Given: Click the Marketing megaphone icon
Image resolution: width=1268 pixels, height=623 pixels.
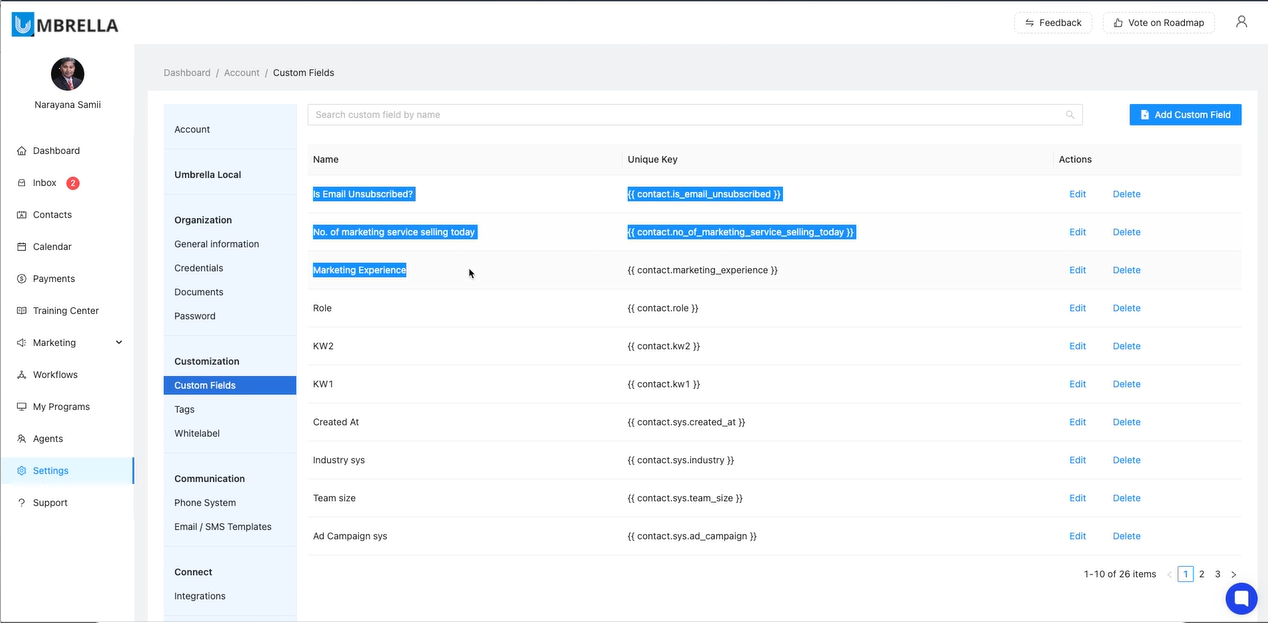Looking at the screenshot, I should [22, 343].
